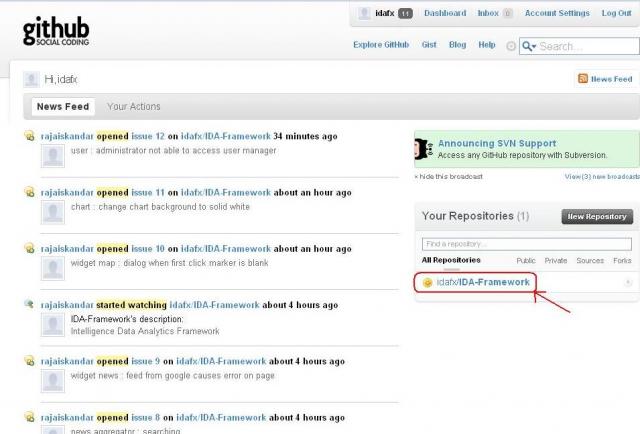
Task: Click text 'widget map : dialog when first click marker is blank'
Action: pos(170,263)
